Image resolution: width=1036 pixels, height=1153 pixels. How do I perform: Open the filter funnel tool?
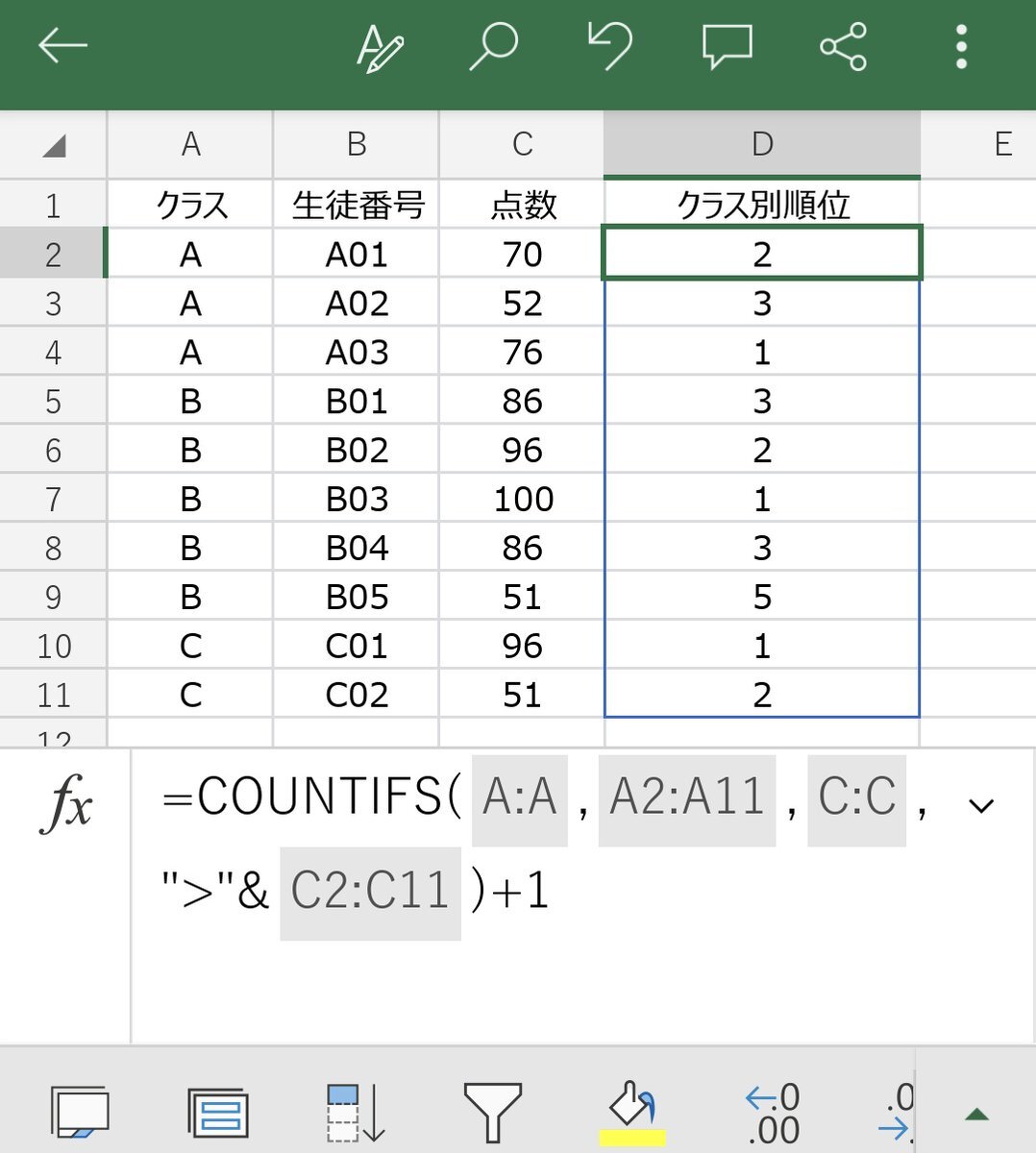492,1113
